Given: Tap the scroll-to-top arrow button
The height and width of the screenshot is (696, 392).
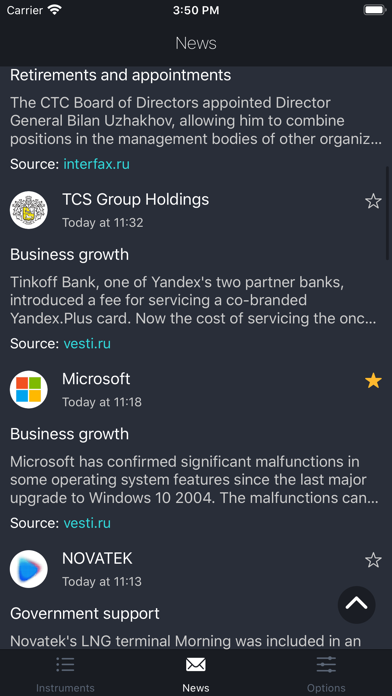Looking at the screenshot, I should click(x=356, y=604).
